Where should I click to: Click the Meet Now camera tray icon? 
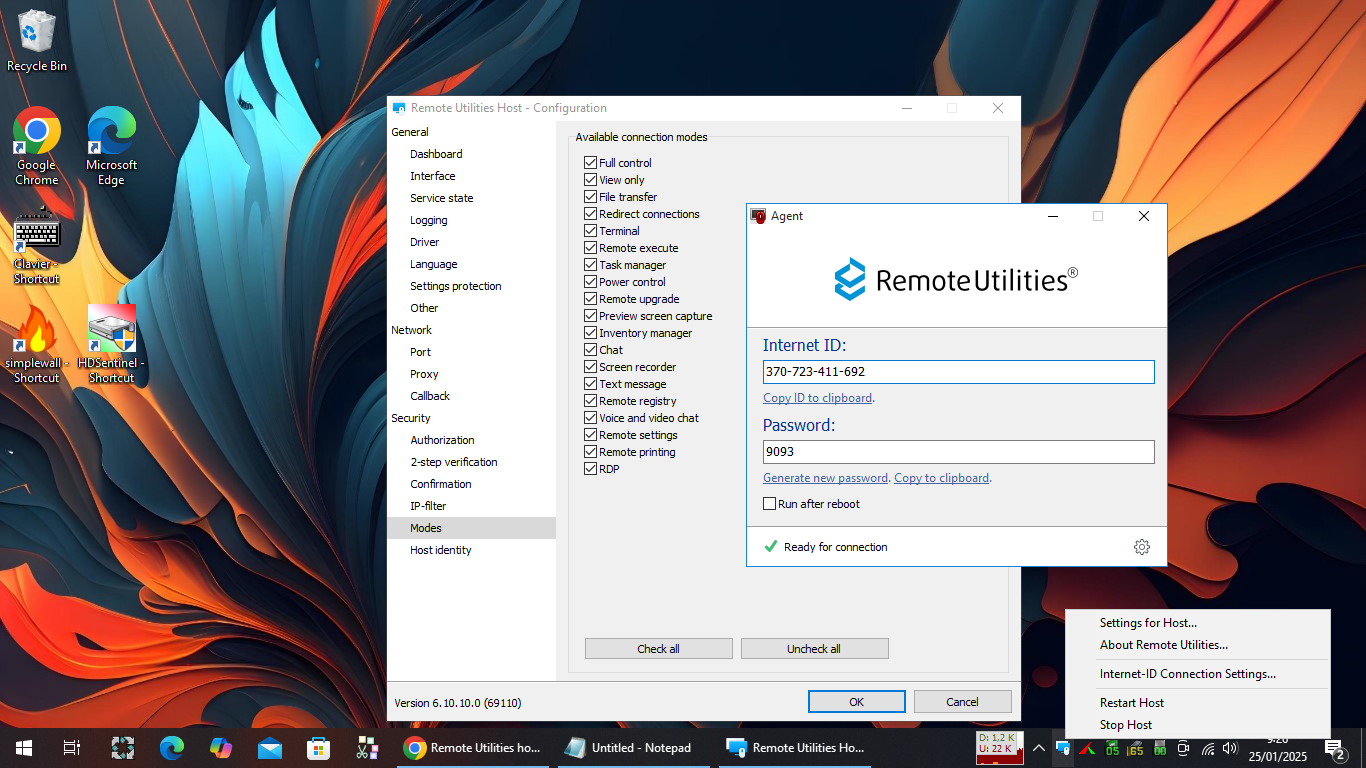click(1184, 748)
